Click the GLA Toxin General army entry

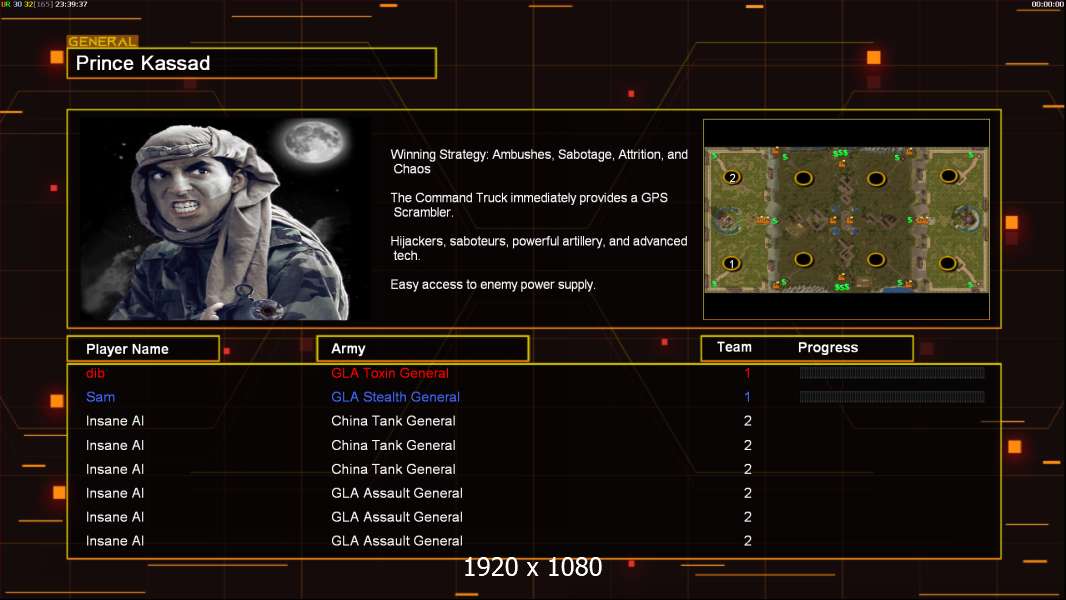click(x=390, y=373)
